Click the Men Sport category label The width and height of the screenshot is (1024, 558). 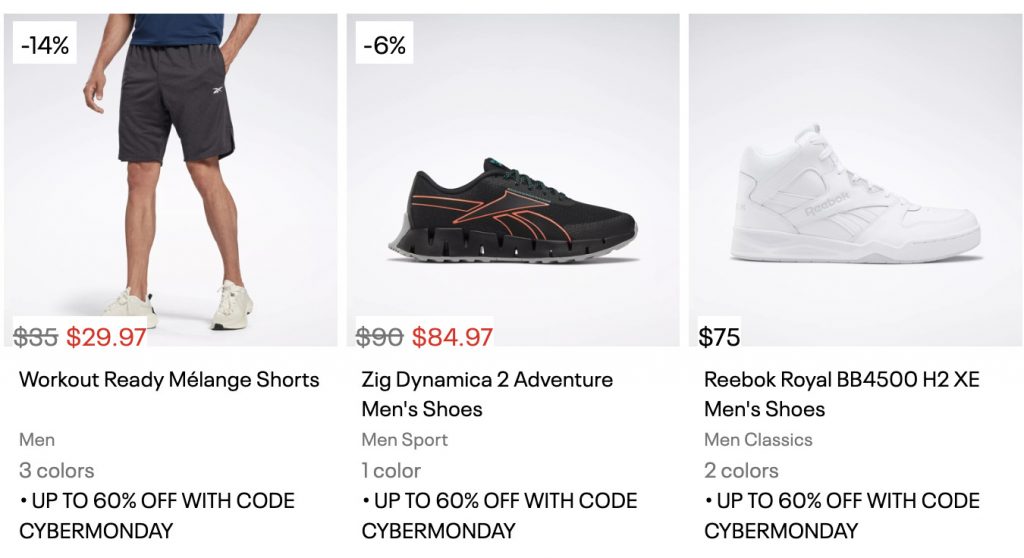click(x=405, y=440)
